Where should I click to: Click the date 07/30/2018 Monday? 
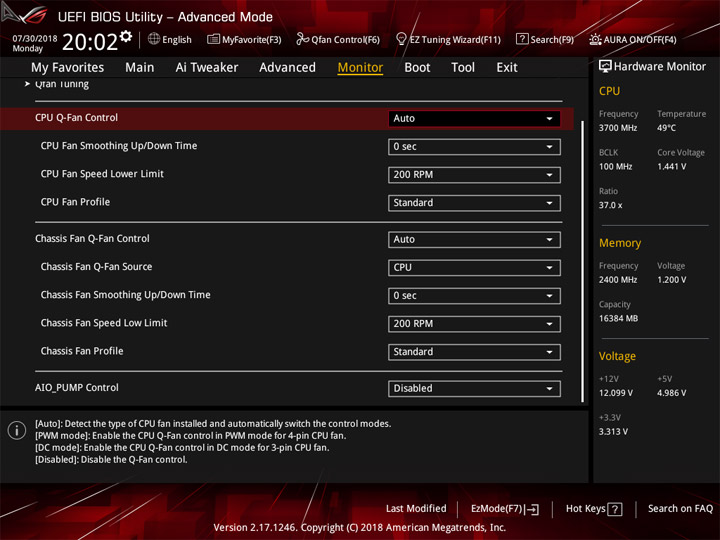pos(35,43)
